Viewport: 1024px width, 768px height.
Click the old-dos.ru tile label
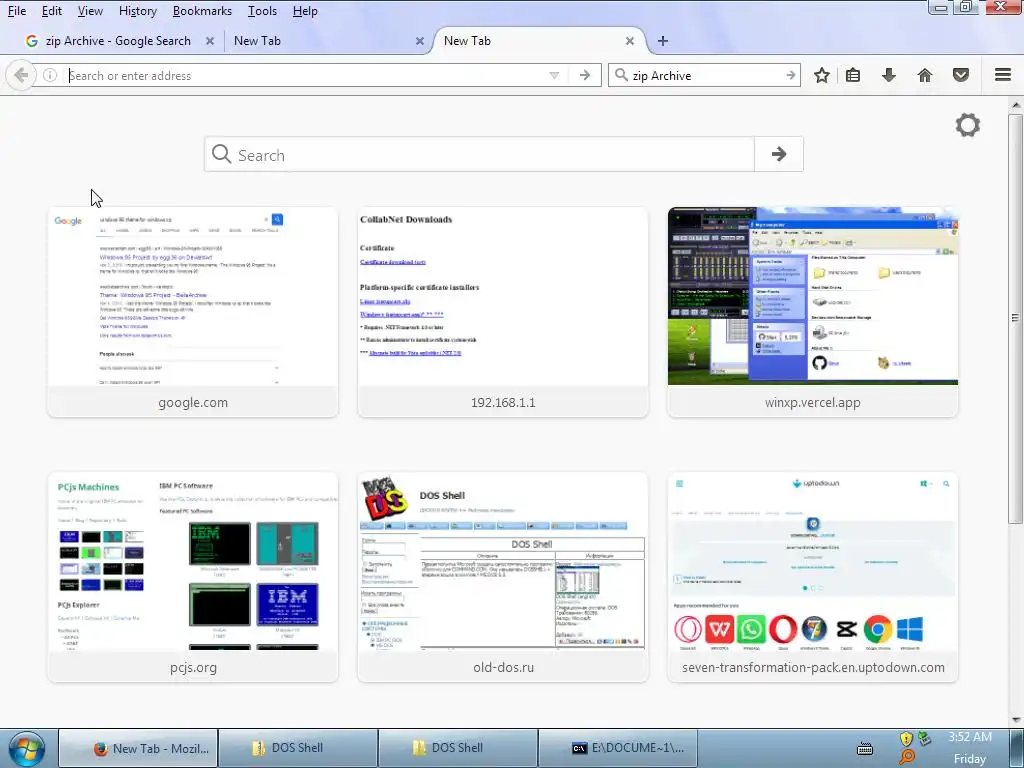point(504,667)
